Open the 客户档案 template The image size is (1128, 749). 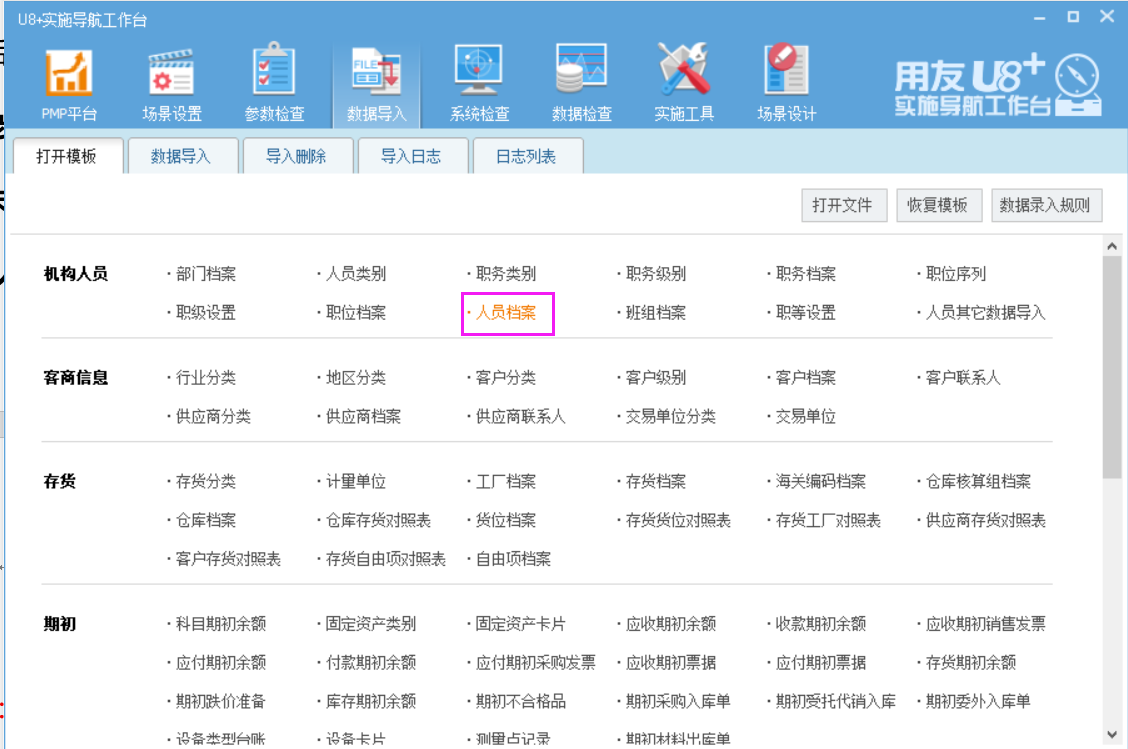click(806, 378)
